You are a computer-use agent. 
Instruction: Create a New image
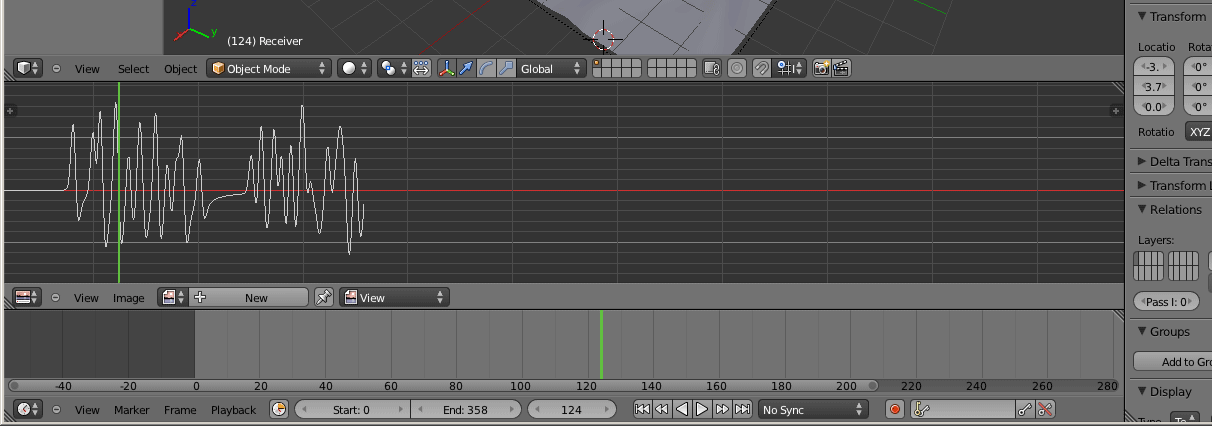click(249, 297)
